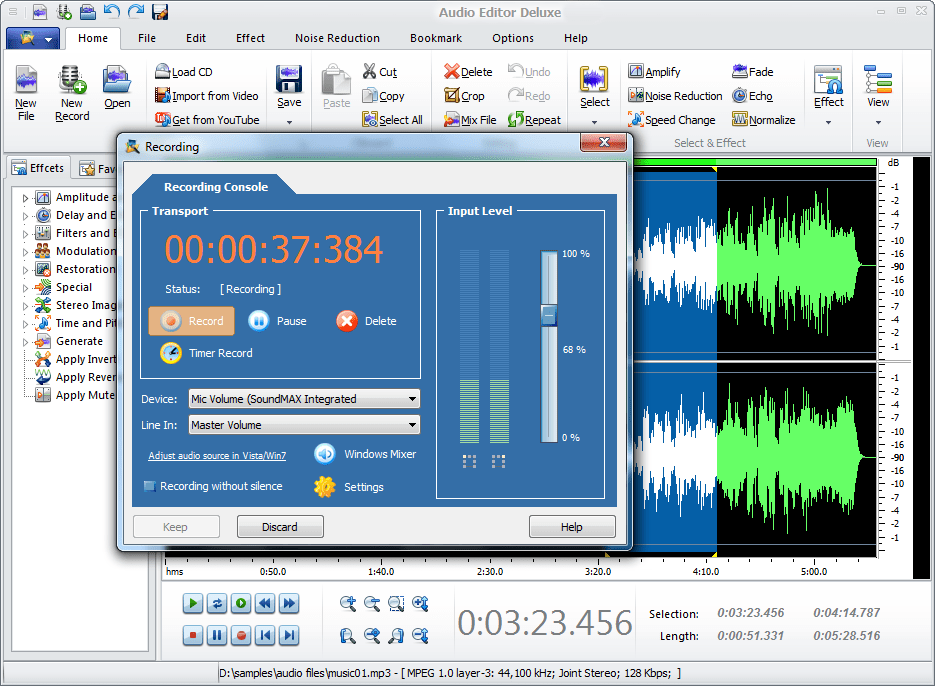Open the Noise Reduction ribbon tab
The height and width of the screenshot is (686, 935).
[337, 38]
